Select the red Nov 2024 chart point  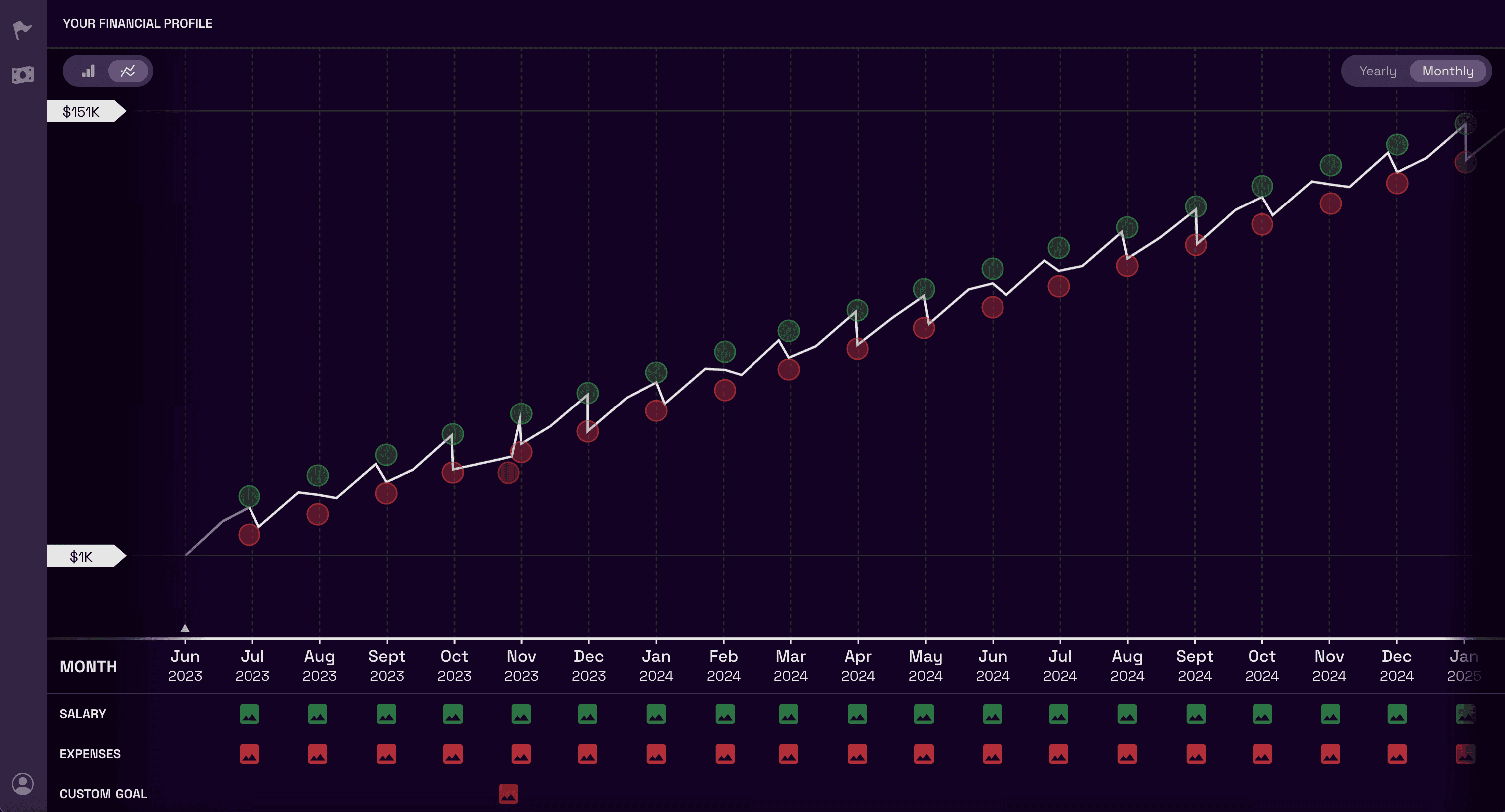1331,204
